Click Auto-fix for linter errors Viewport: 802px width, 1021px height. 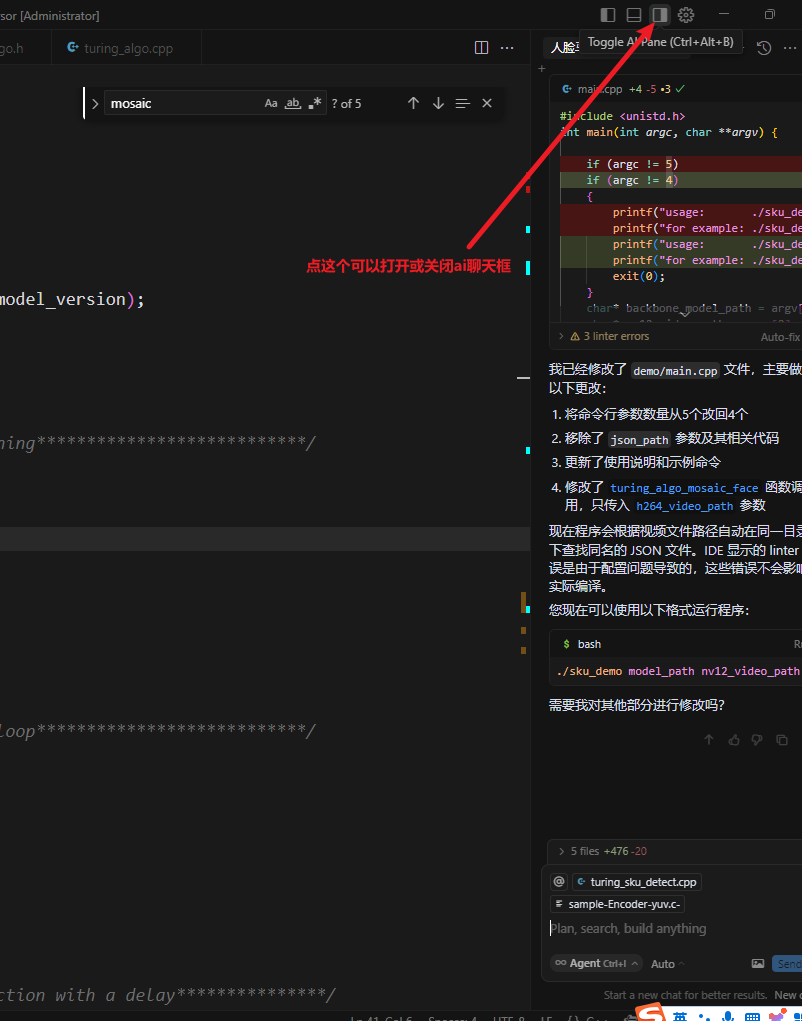tap(780, 337)
